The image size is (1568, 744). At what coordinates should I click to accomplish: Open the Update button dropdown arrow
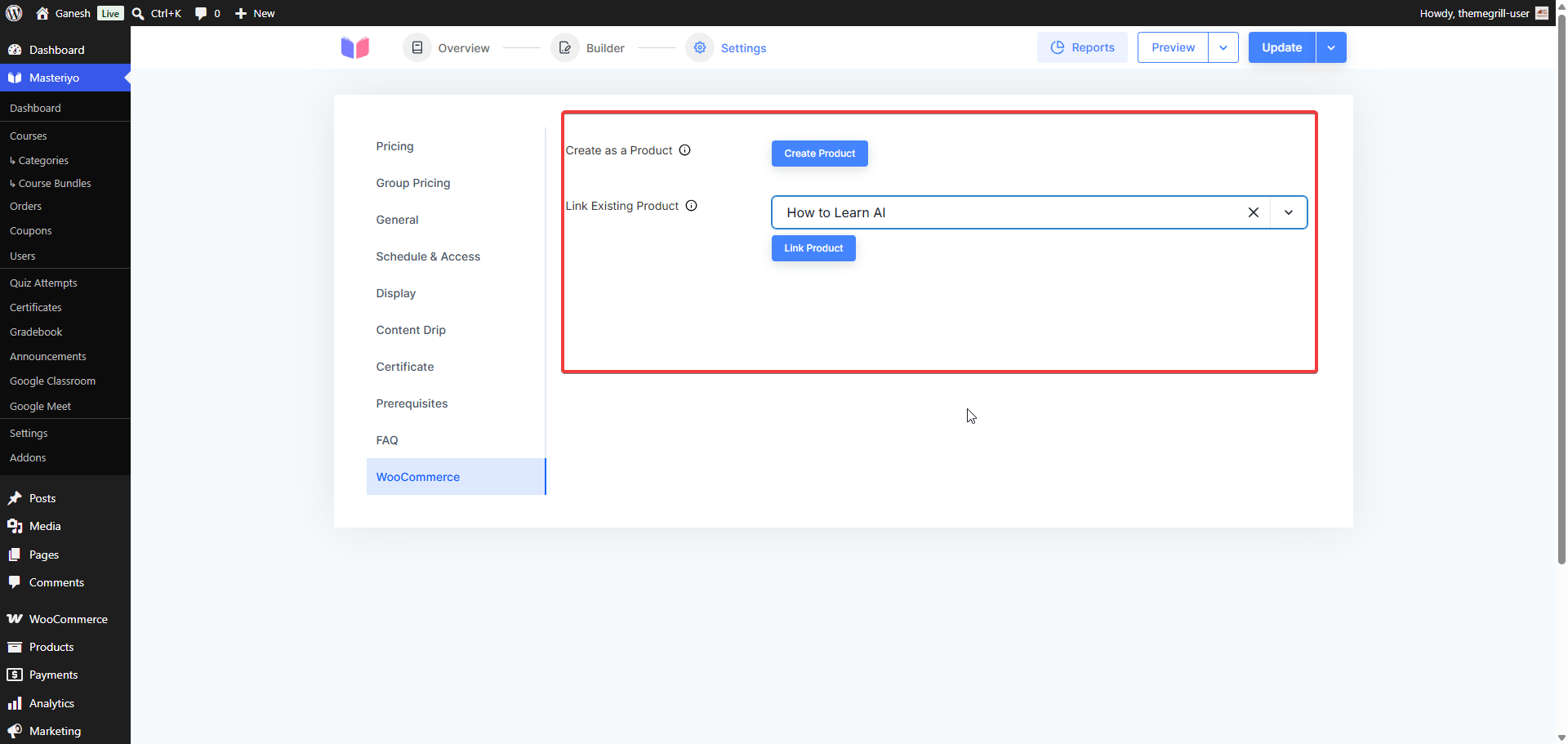pyautogui.click(x=1331, y=47)
